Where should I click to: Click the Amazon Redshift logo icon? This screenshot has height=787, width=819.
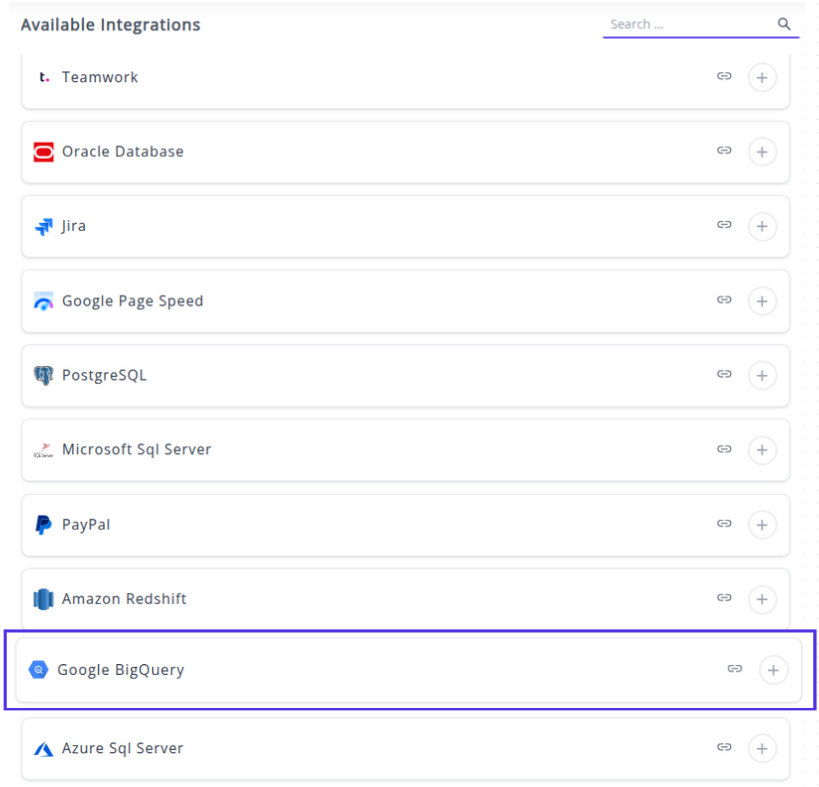coord(43,599)
